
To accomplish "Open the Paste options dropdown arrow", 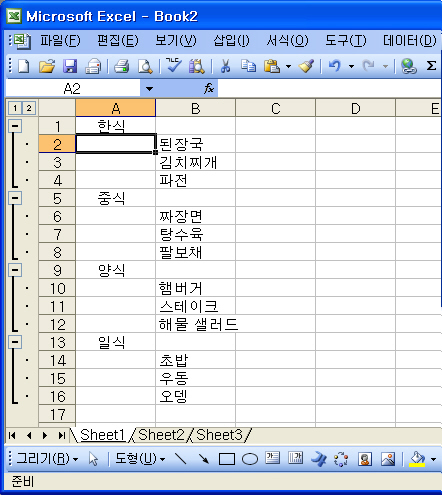I will coord(288,66).
